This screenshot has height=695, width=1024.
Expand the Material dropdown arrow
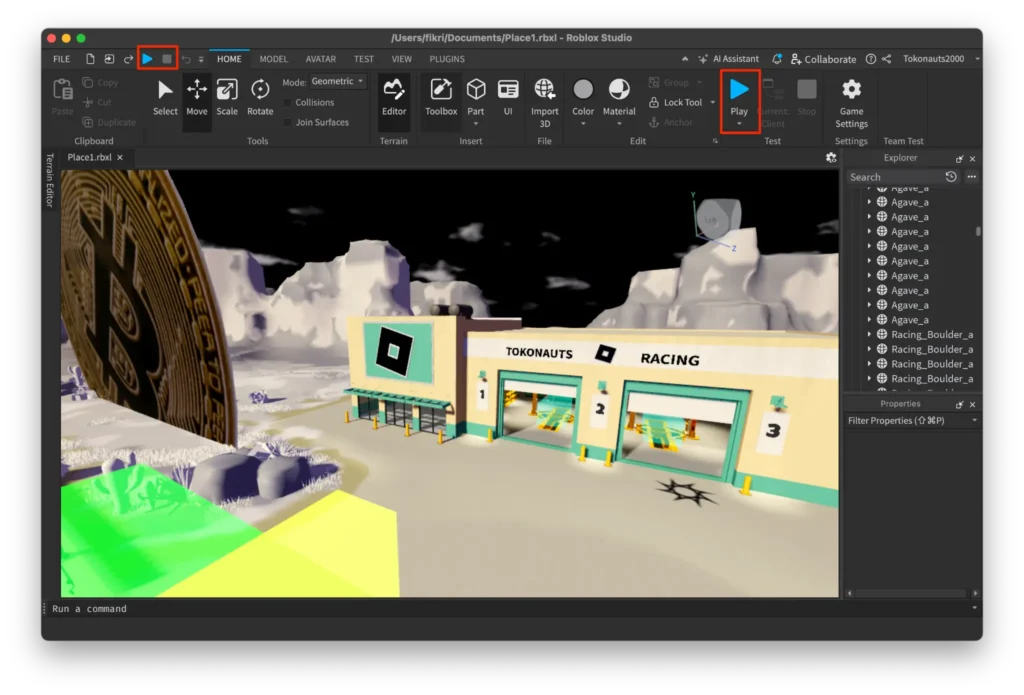619,123
